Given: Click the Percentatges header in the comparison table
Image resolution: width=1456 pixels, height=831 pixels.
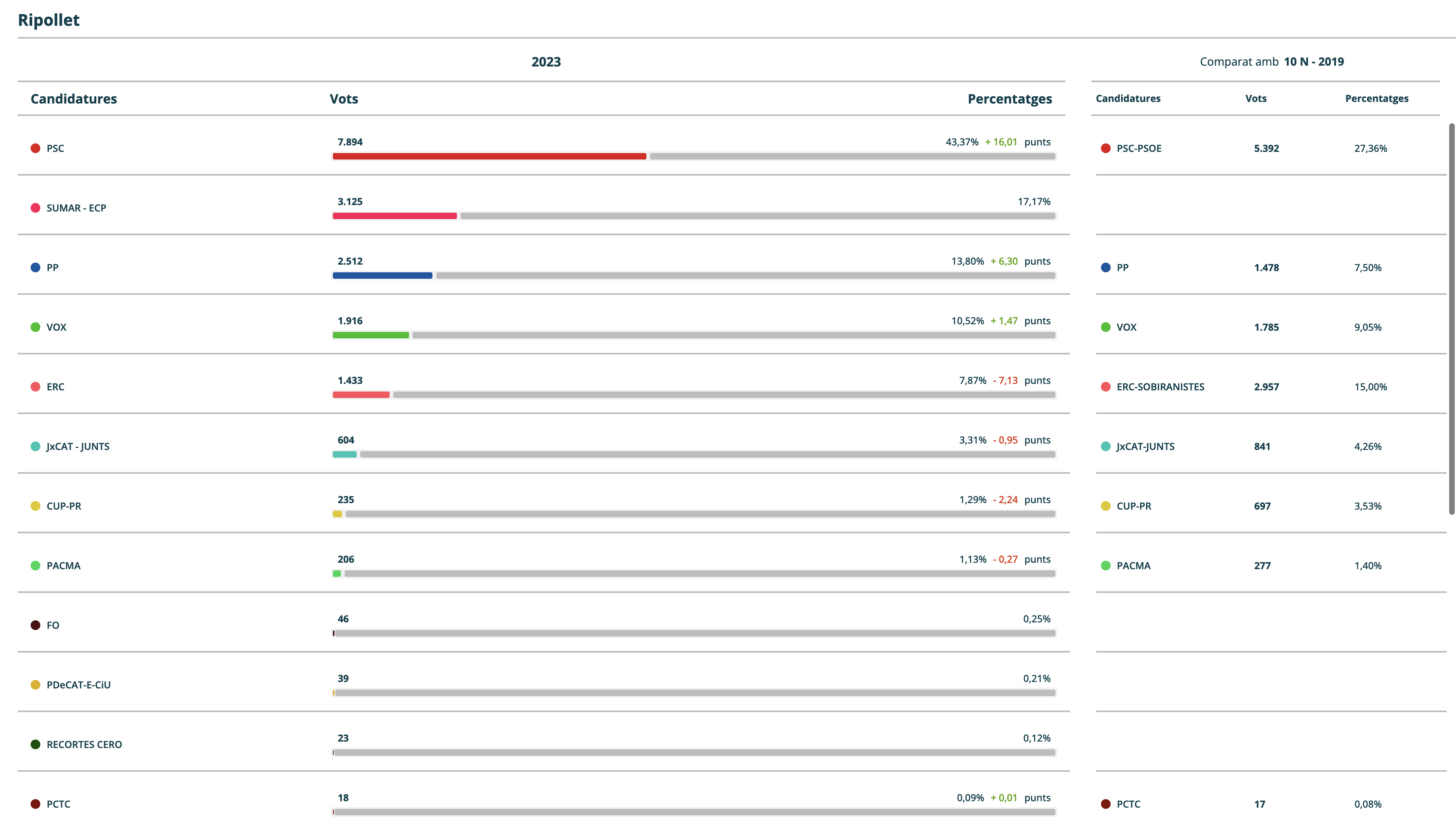Looking at the screenshot, I should 1376,98.
